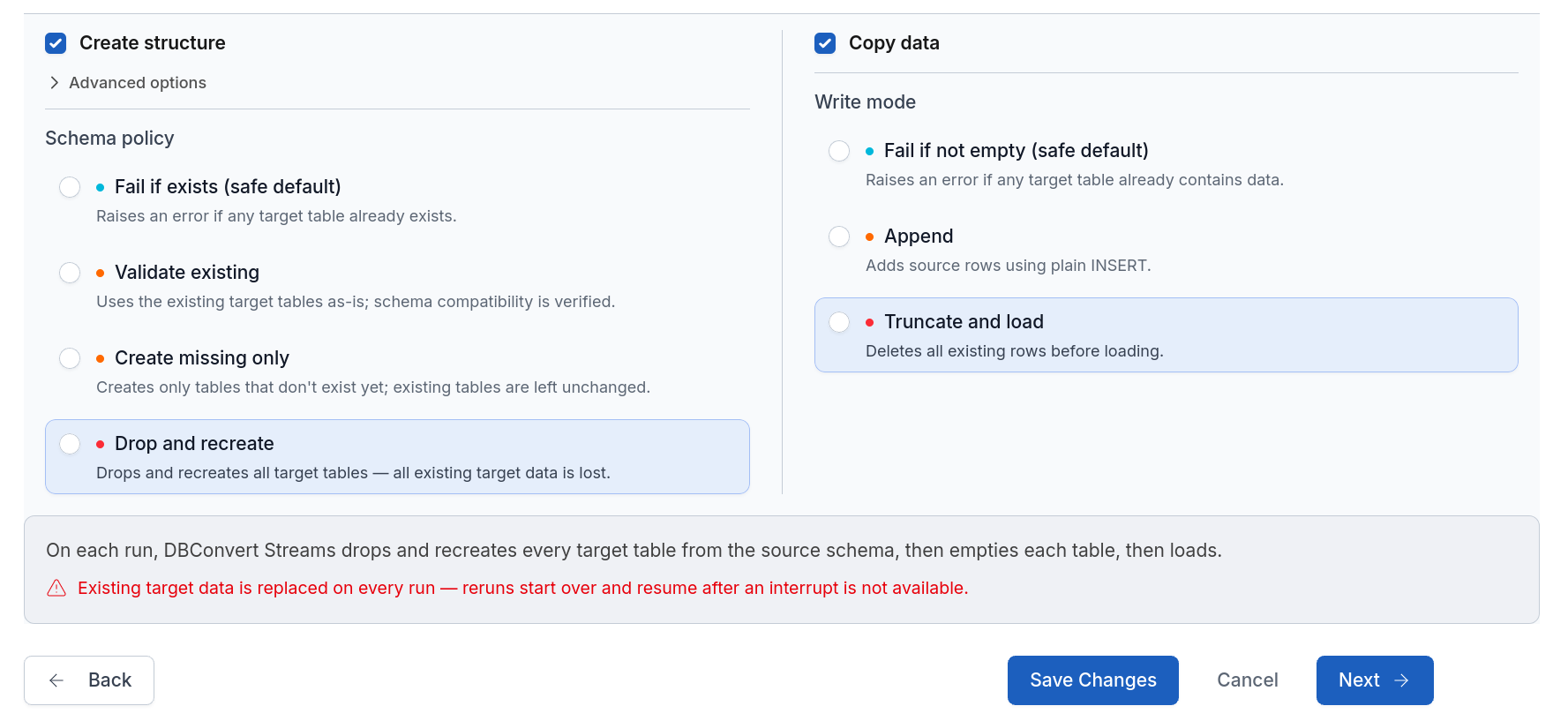The image size is (1568, 721).
Task: Click the orange dot beside Append
Action: coord(870,237)
